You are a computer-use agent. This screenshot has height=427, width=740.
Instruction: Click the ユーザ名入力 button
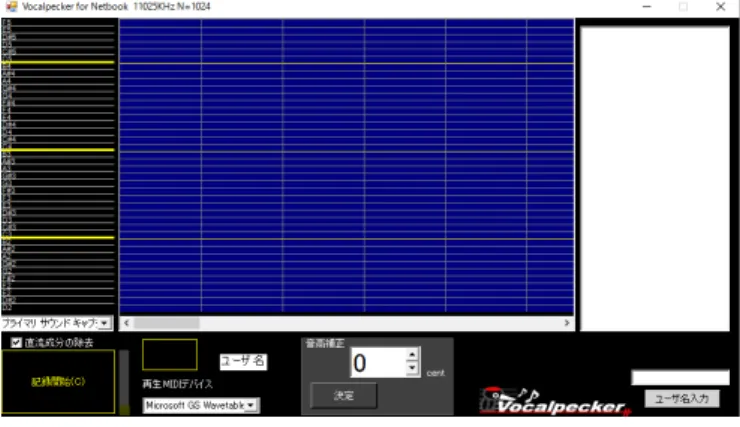click(682, 399)
